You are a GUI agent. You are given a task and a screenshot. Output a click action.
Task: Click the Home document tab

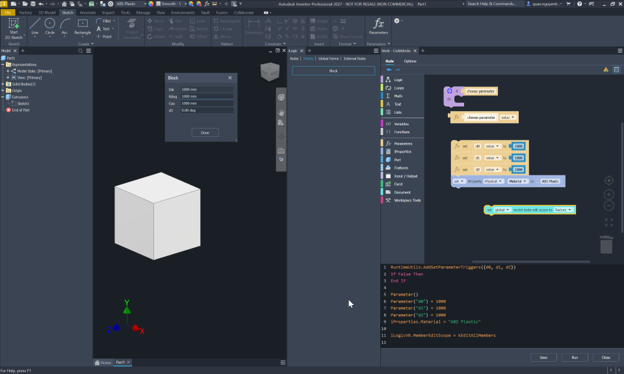coord(103,362)
